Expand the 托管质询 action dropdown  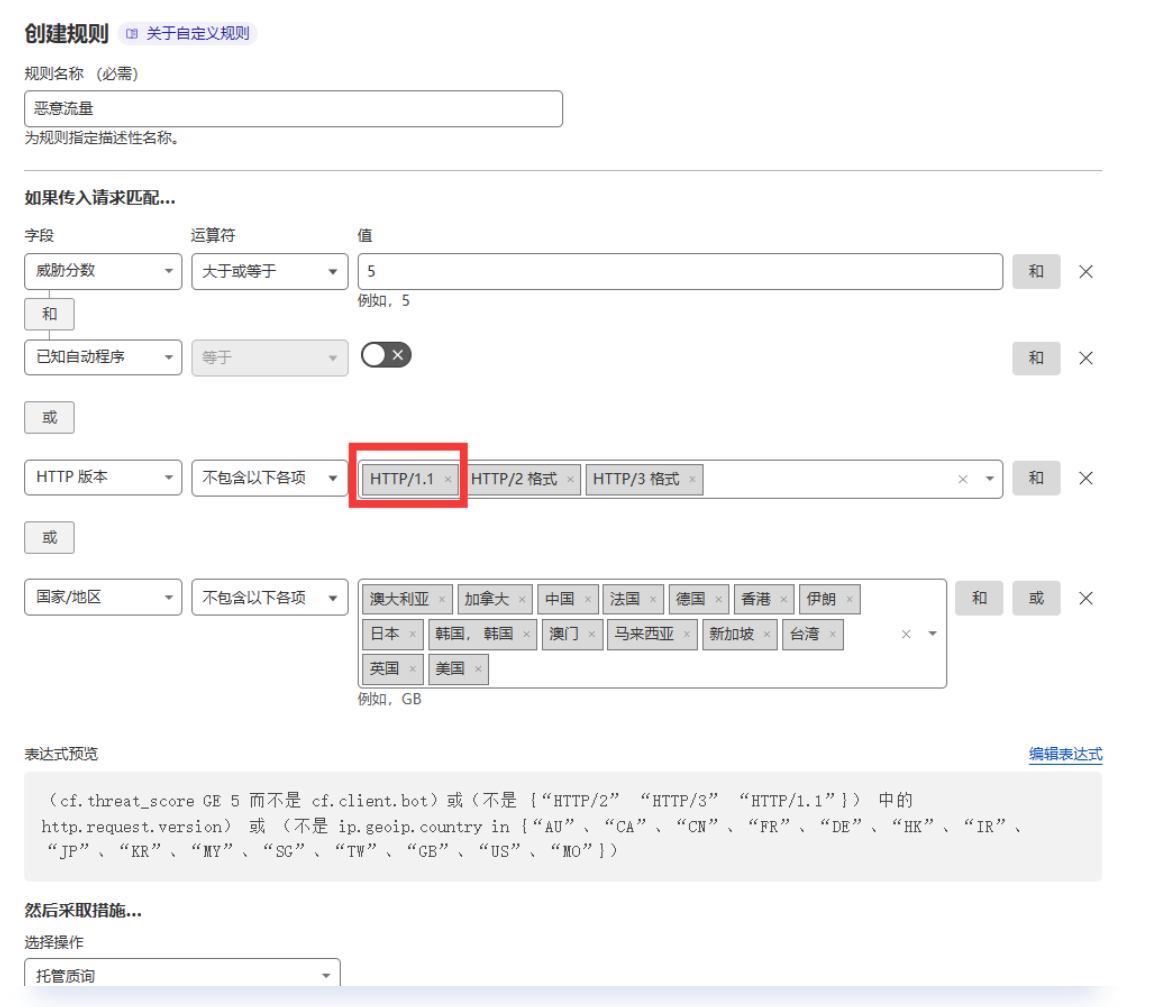pos(182,975)
